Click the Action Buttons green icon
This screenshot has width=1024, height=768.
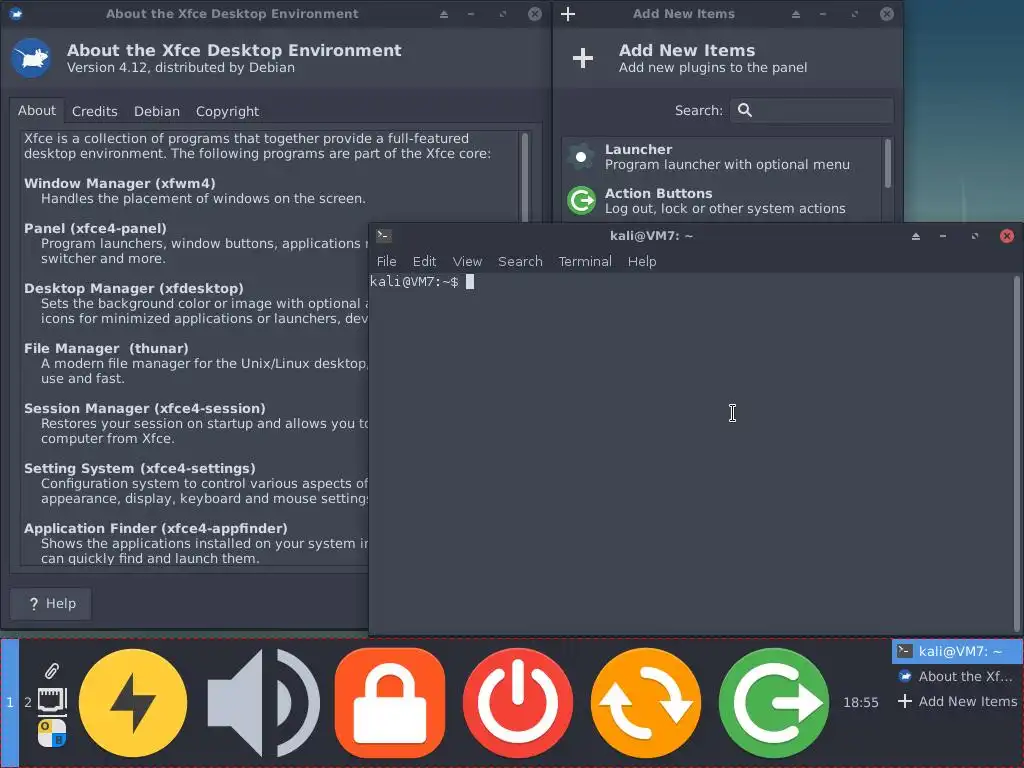pyautogui.click(x=581, y=200)
